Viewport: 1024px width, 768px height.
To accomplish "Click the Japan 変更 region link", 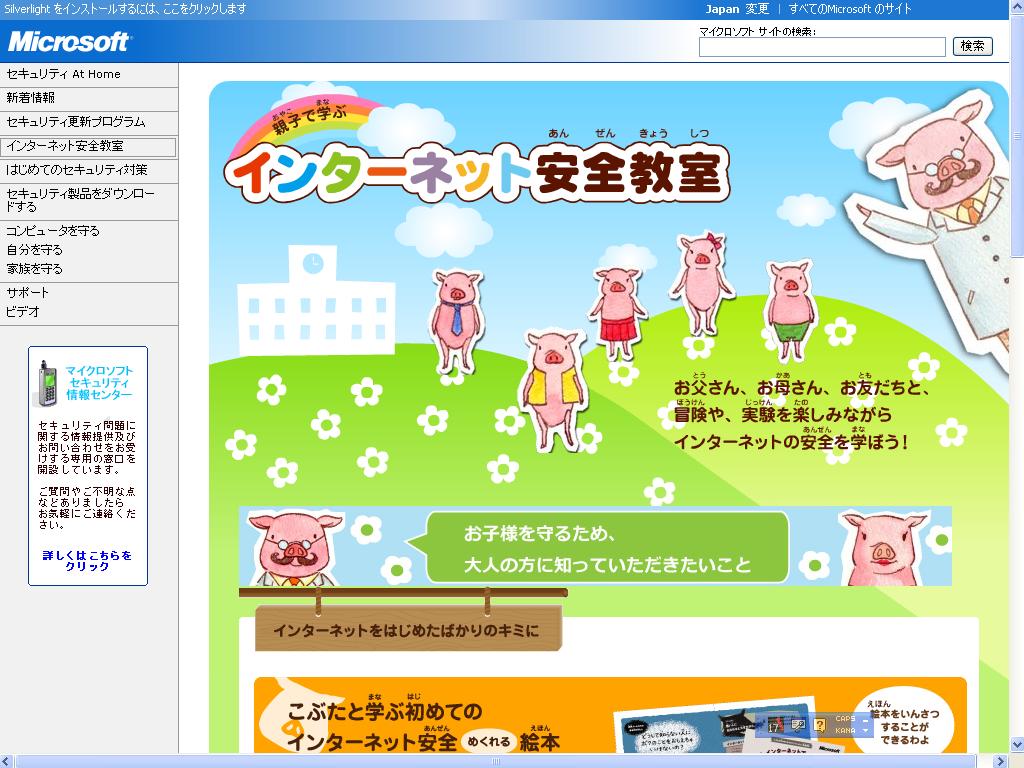I will tap(737, 8).
